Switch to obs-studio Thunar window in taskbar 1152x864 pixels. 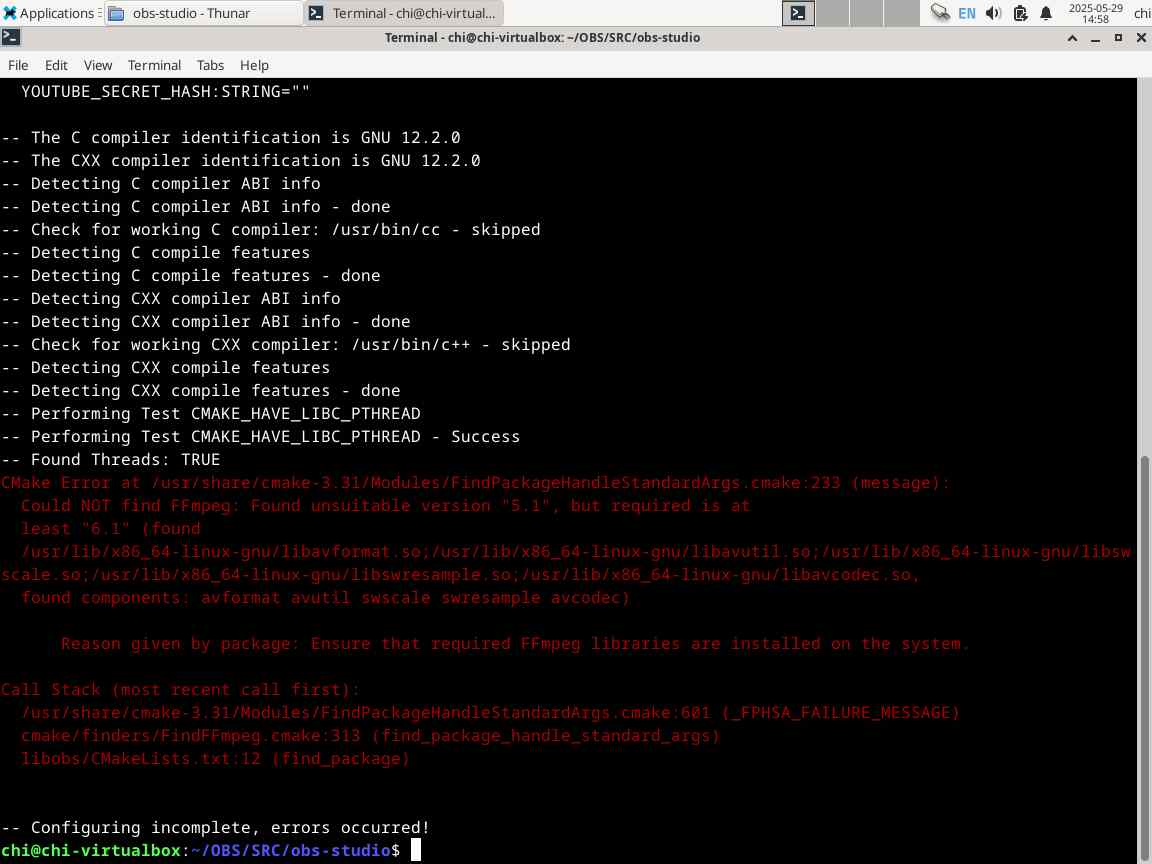click(202, 13)
